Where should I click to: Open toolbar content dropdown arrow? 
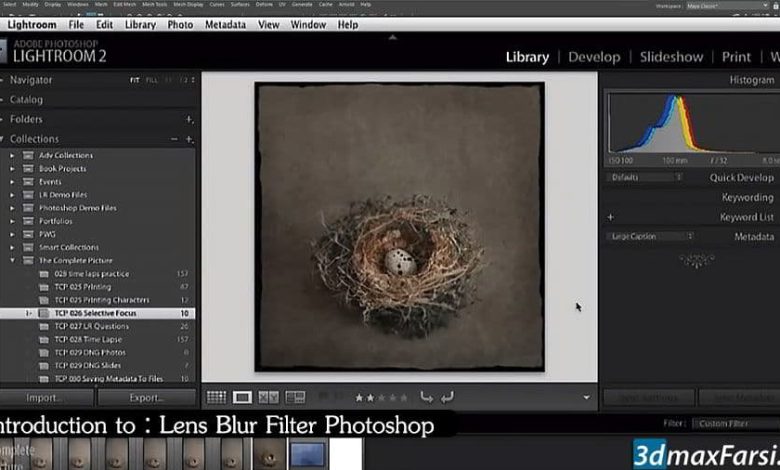[x=586, y=397]
